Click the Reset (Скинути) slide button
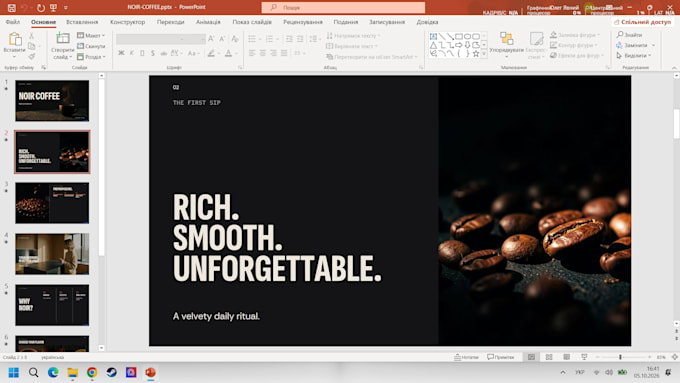The height and width of the screenshot is (383, 680). pos(91,46)
